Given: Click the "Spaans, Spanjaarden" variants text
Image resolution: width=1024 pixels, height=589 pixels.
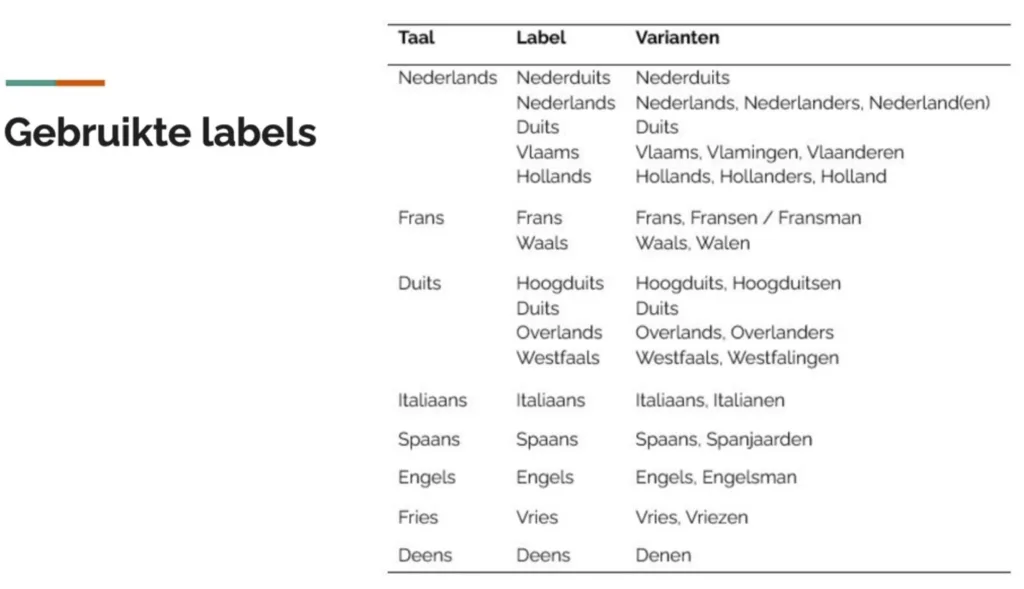Looking at the screenshot, I should (724, 440).
